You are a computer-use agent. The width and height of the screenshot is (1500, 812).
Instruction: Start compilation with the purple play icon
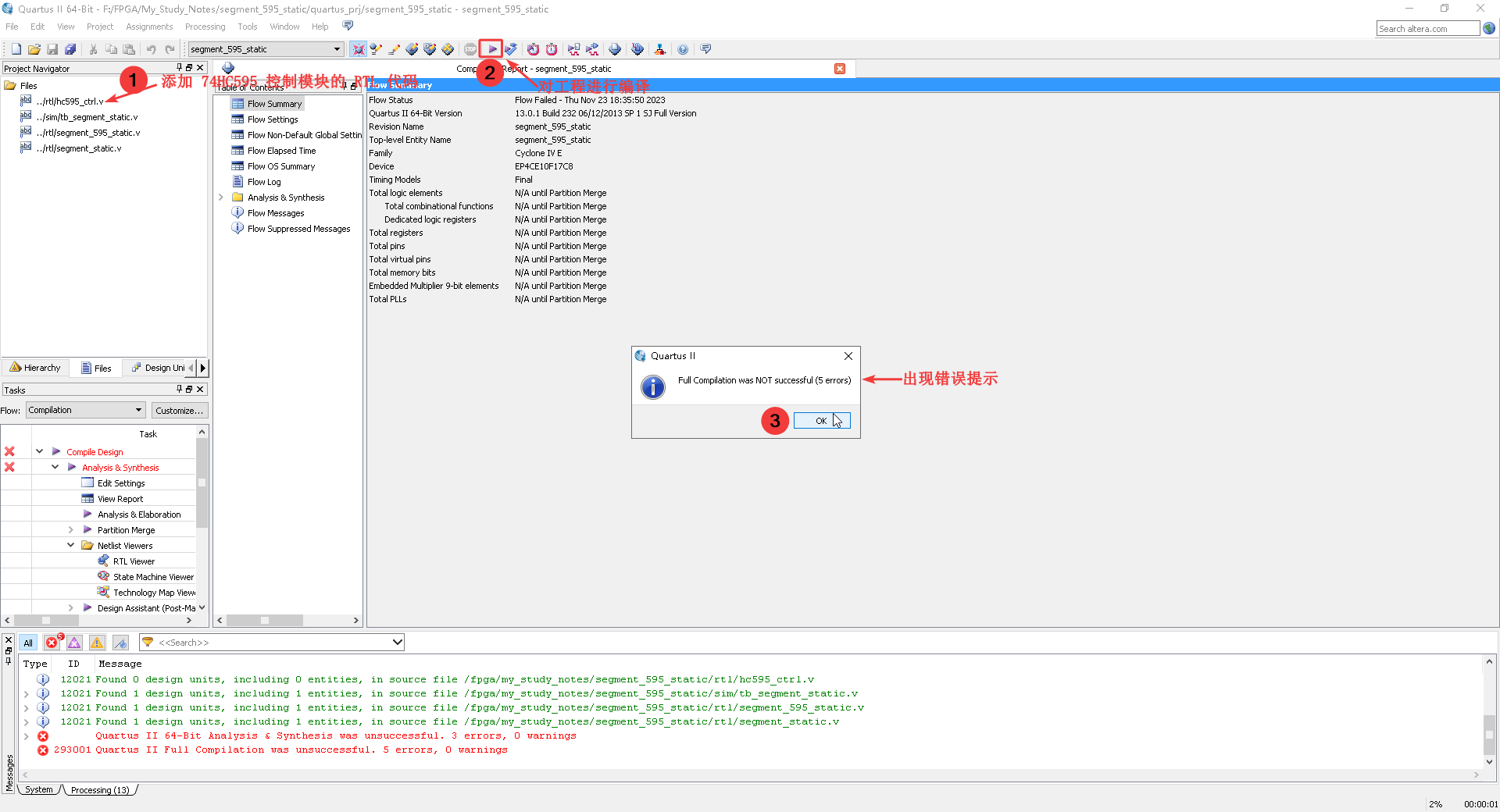491,49
